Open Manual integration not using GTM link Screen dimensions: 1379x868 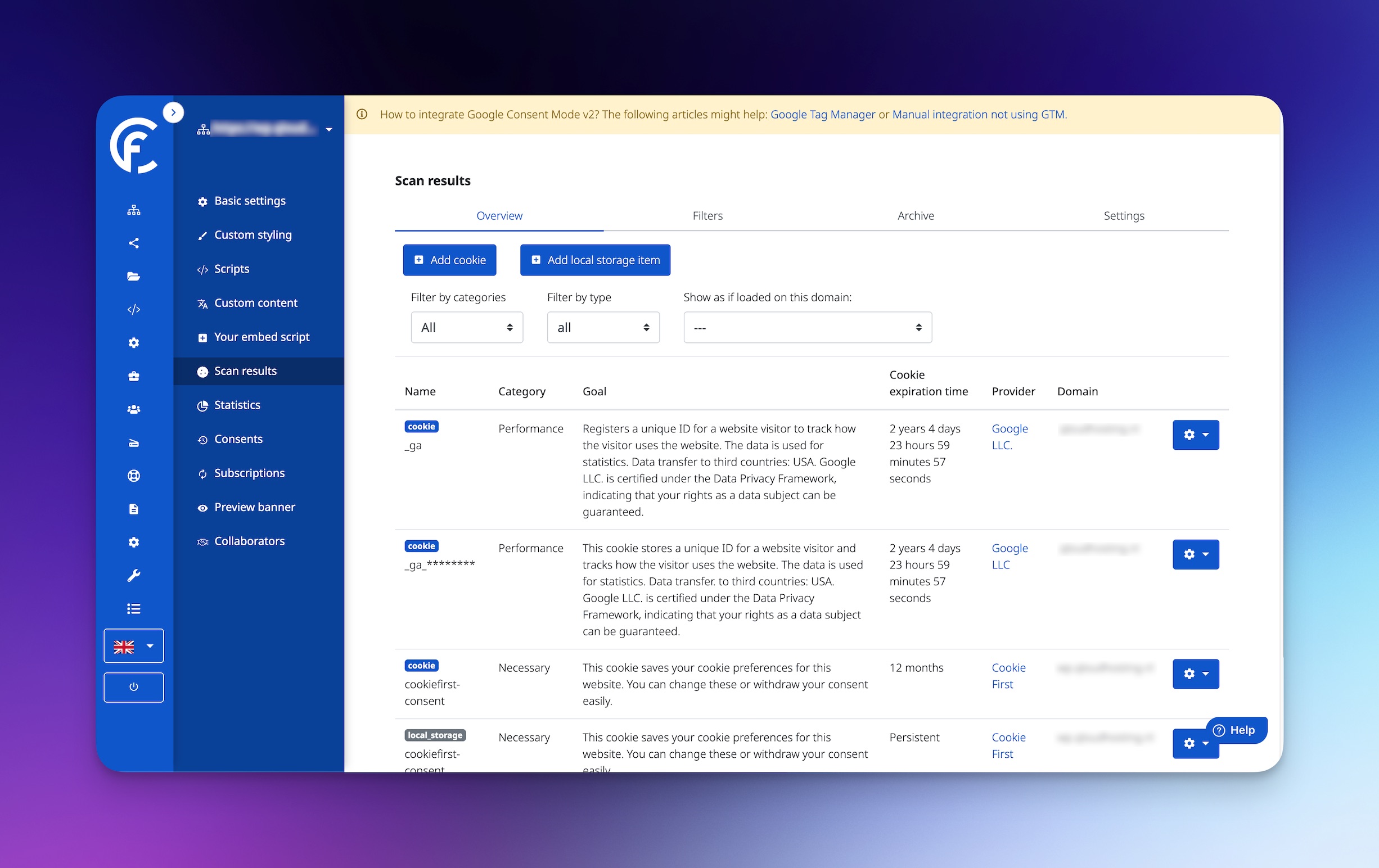(979, 115)
